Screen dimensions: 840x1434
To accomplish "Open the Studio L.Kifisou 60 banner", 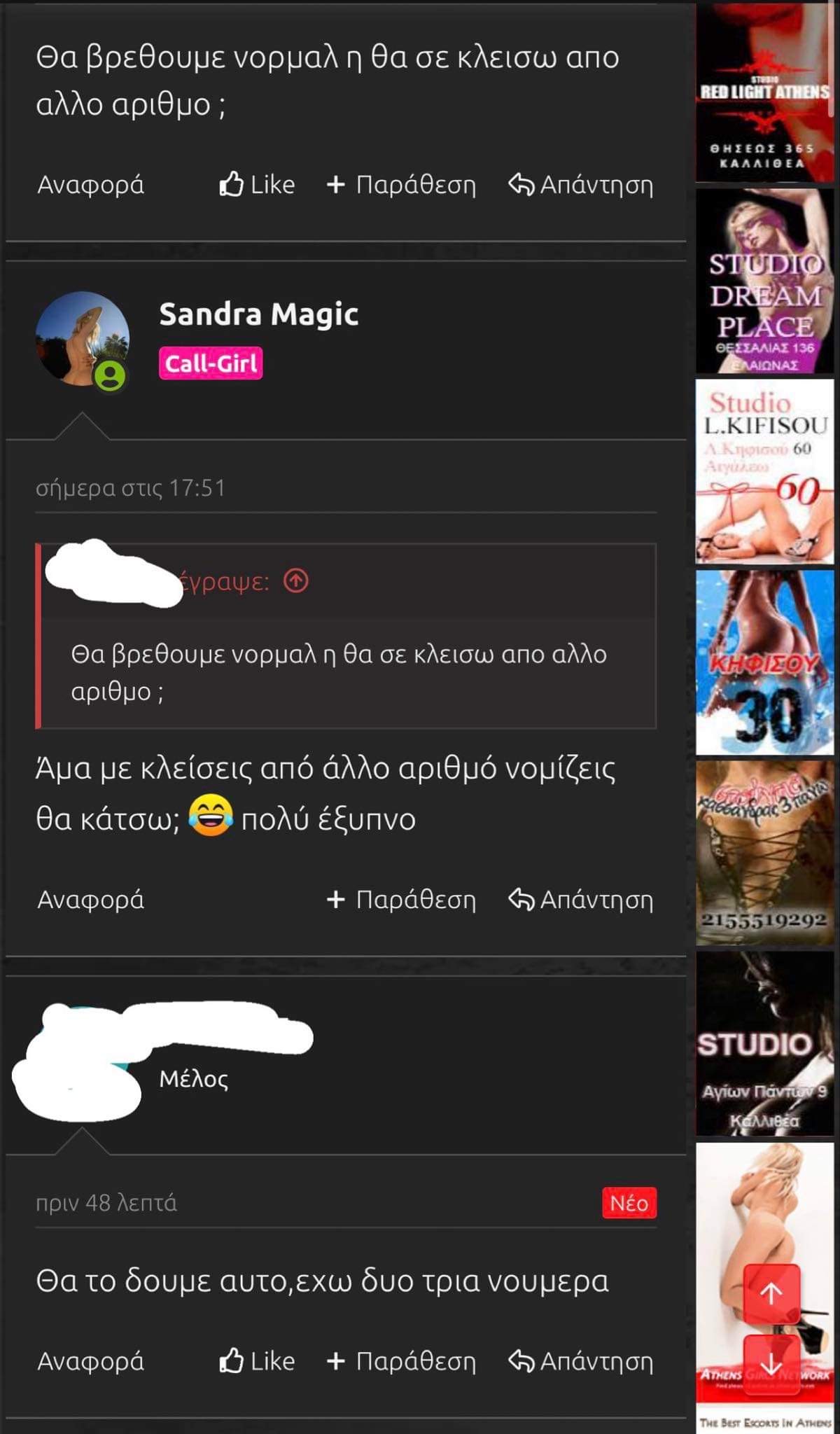I will click(x=765, y=471).
